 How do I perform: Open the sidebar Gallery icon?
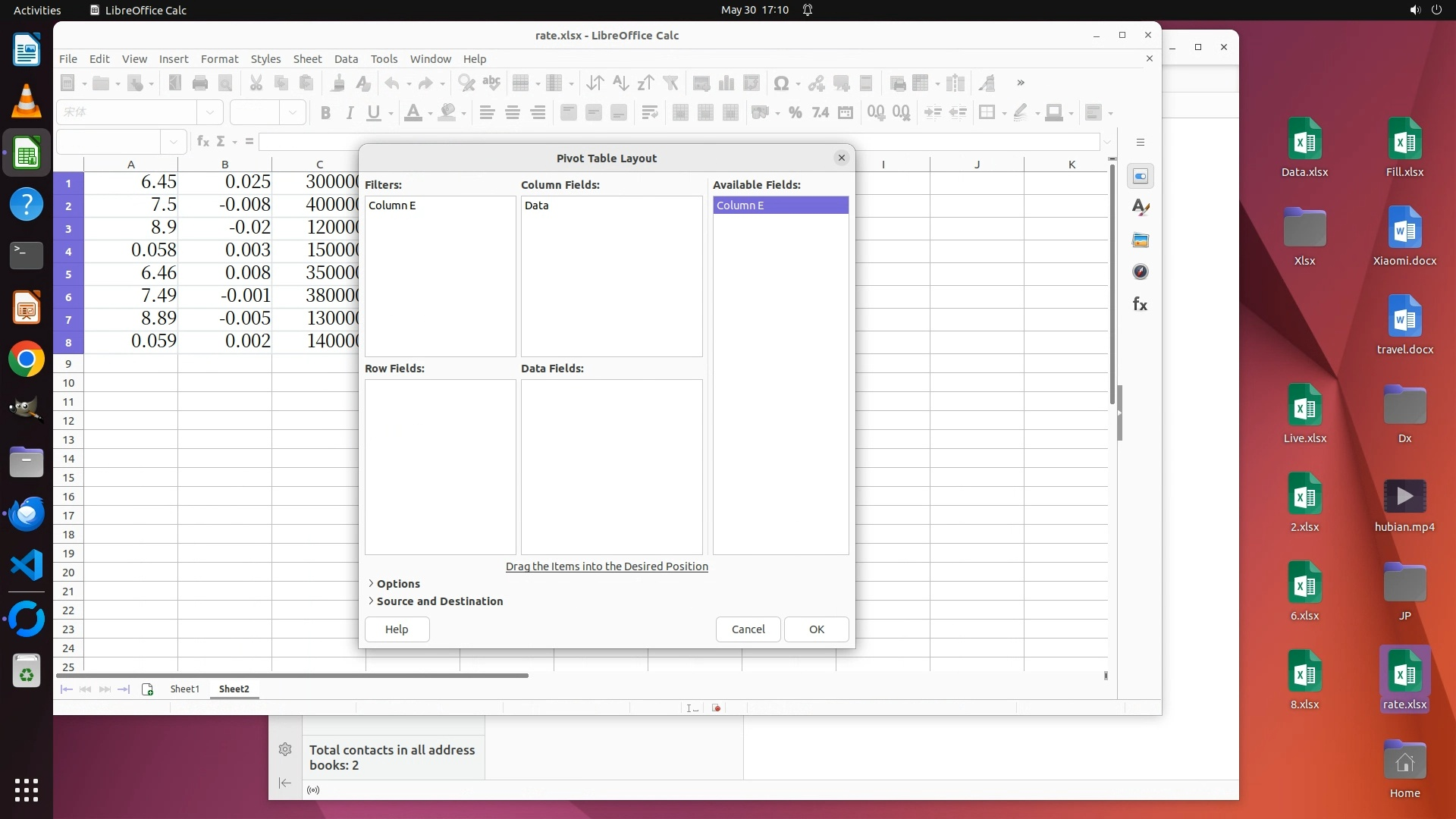coord(1140,240)
